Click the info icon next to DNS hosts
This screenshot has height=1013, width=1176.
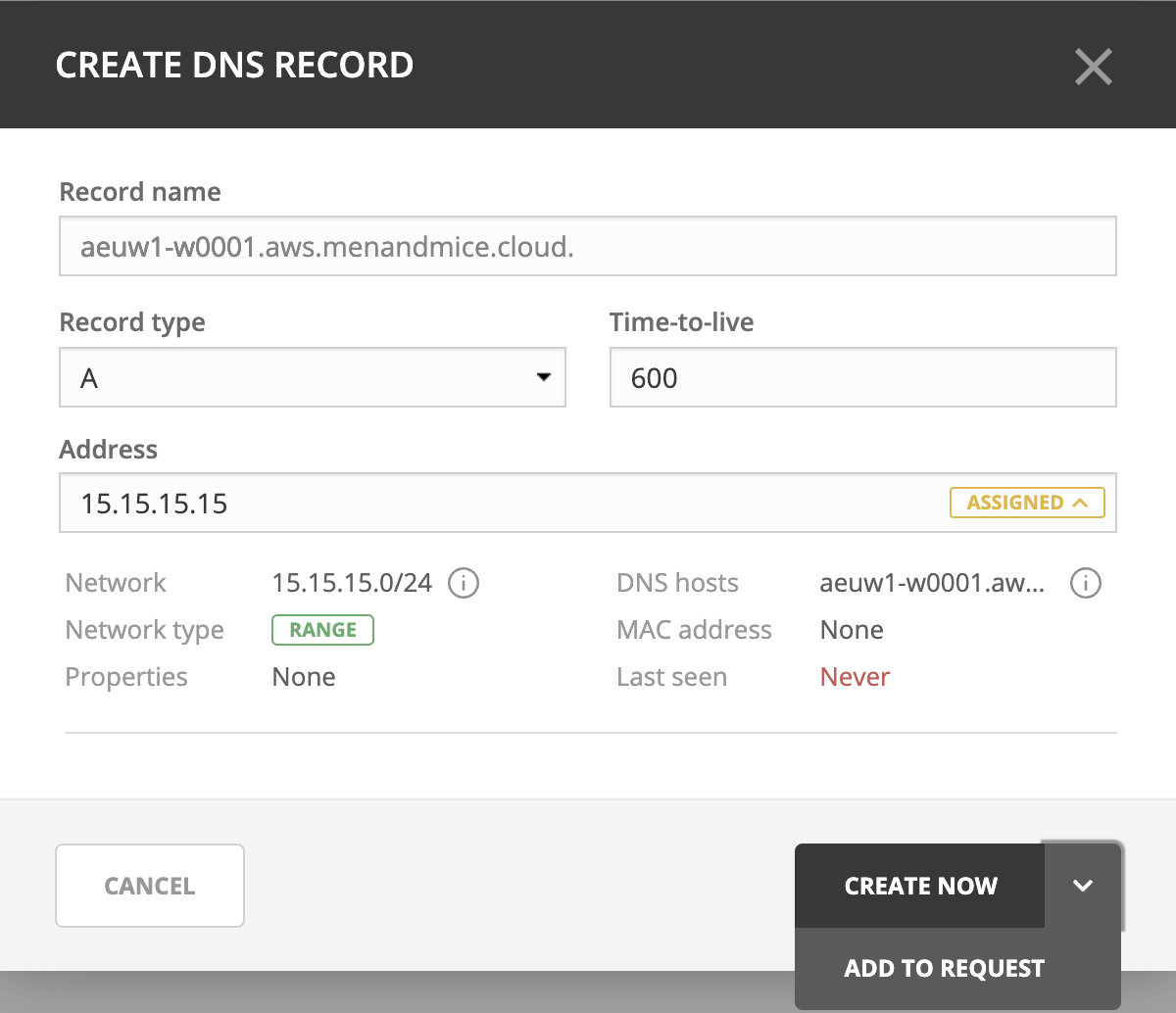1085,583
